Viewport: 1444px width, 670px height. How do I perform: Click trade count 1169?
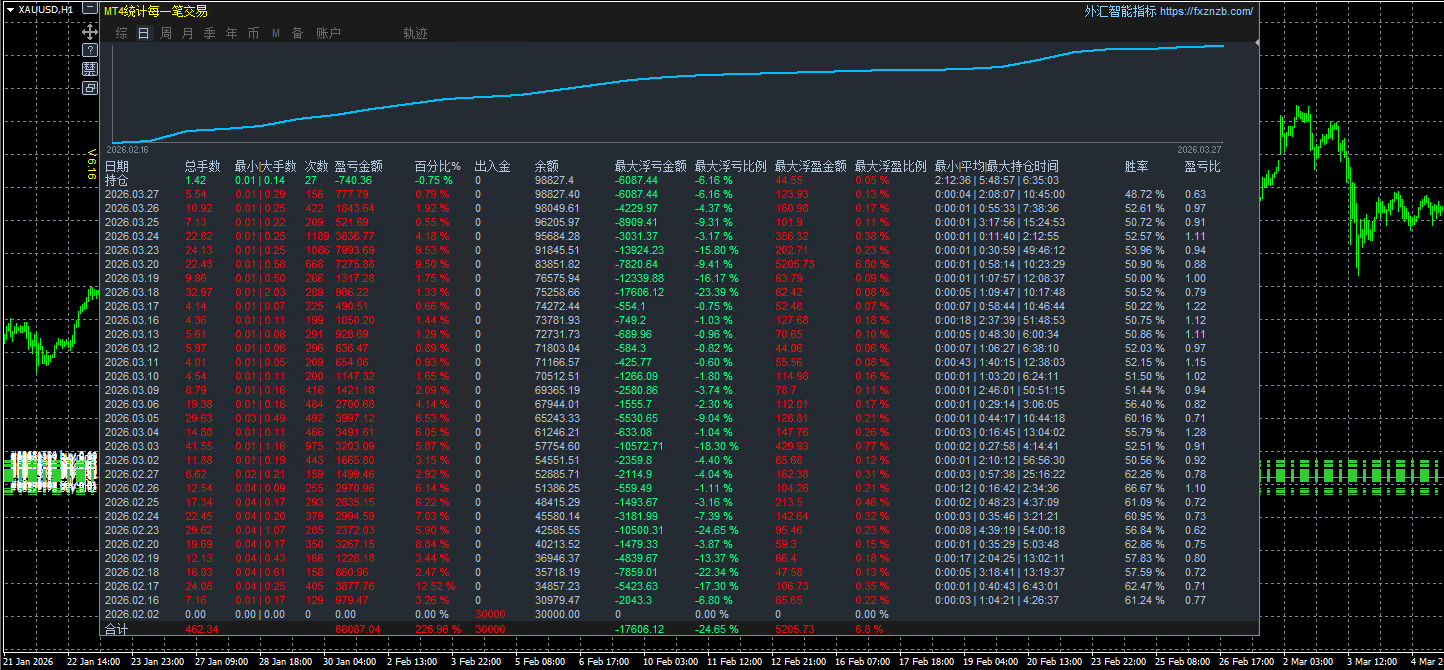point(316,236)
